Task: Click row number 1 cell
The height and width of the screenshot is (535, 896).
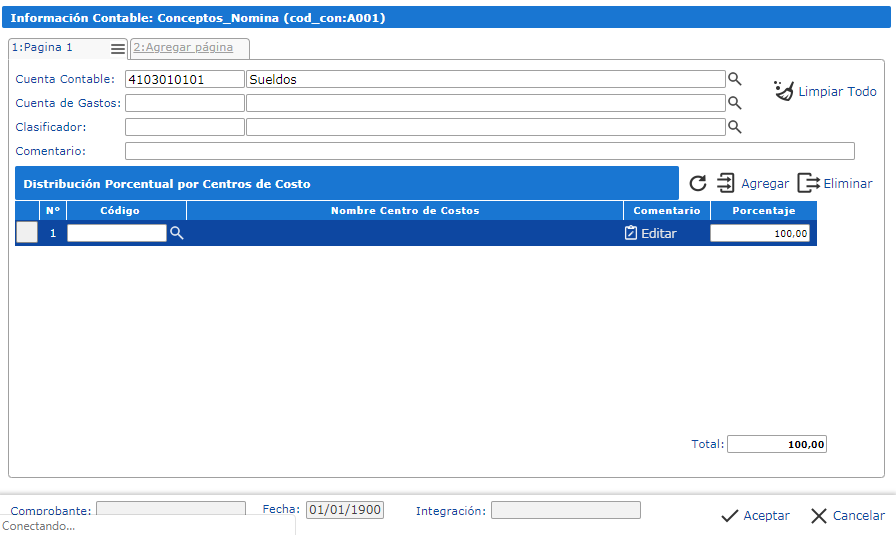Action: coord(53,233)
